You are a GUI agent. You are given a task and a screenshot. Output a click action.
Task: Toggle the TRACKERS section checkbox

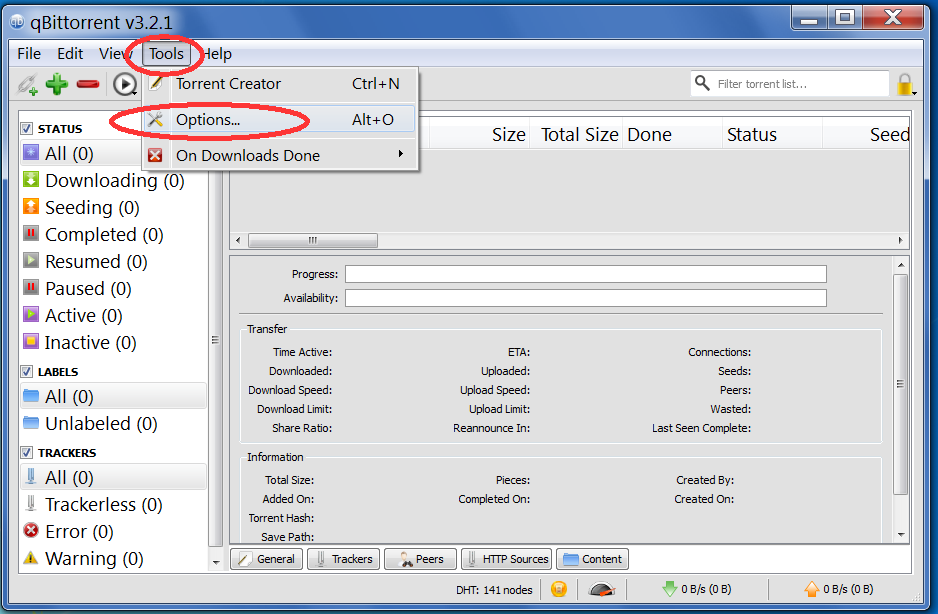[26, 452]
